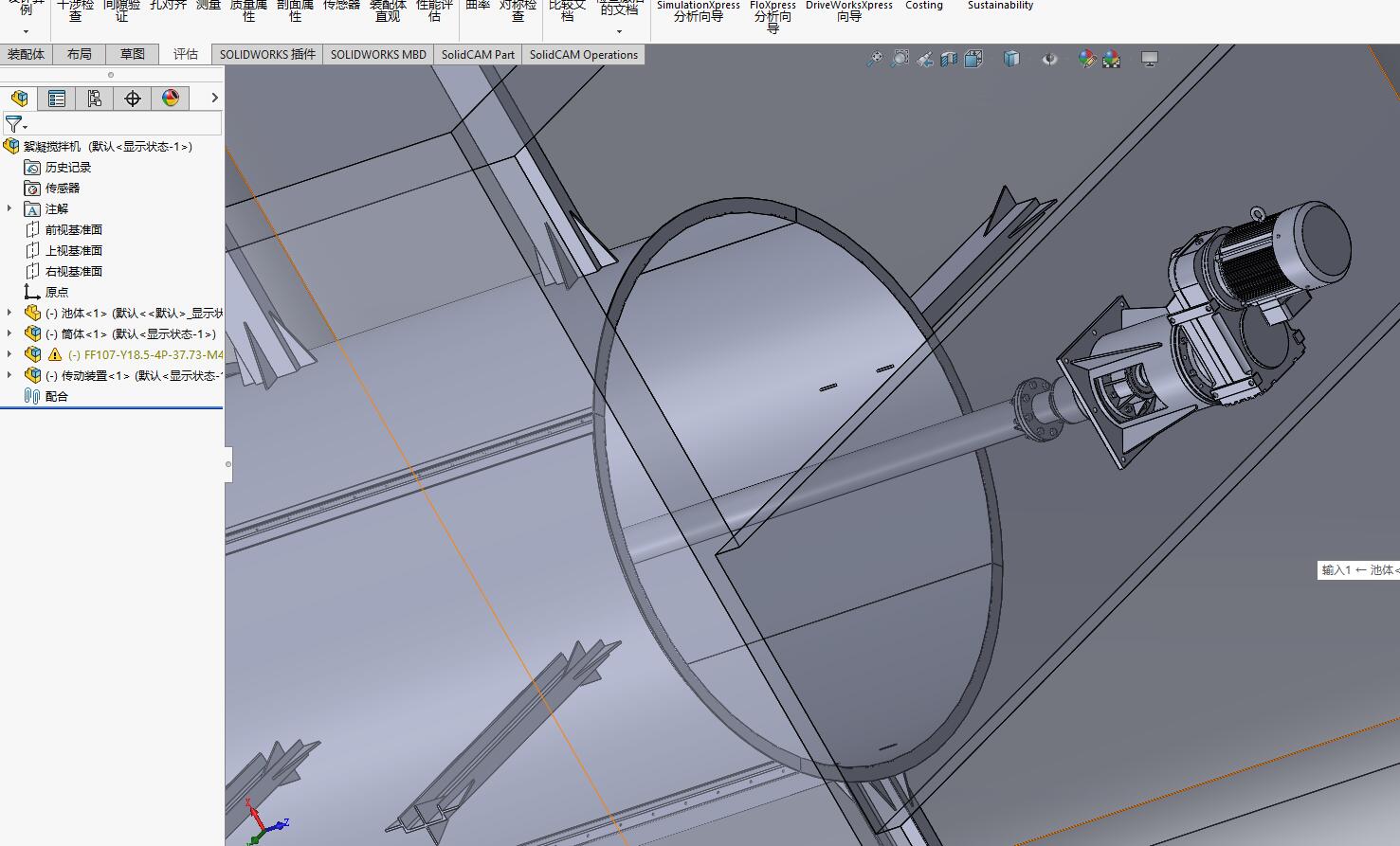Click the Zoom to Fit icon
Viewport: 1400px width, 846px height.
[874, 59]
